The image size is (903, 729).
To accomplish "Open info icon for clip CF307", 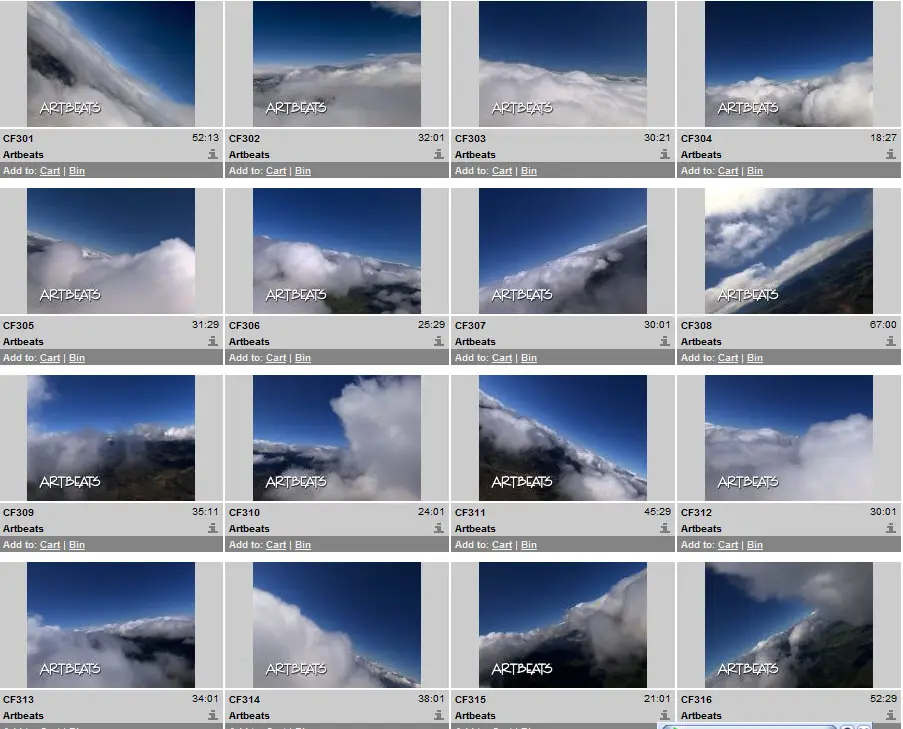I will pyautogui.click(x=665, y=341).
